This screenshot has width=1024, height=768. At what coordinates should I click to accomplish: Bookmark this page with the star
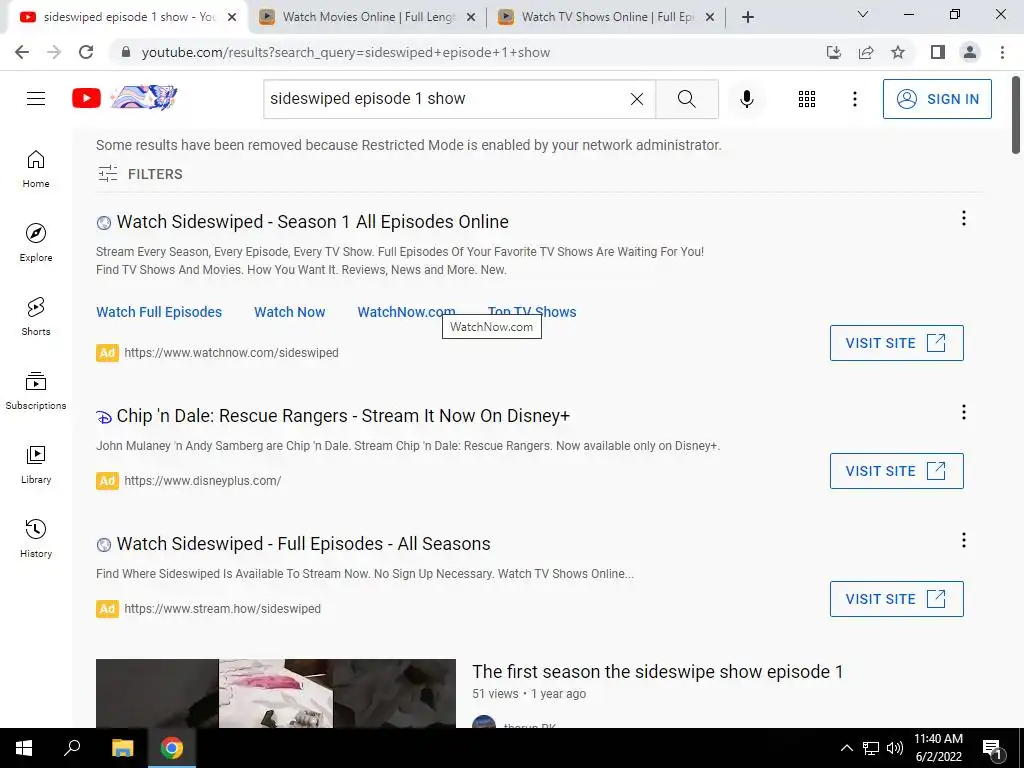coord(898,52)
